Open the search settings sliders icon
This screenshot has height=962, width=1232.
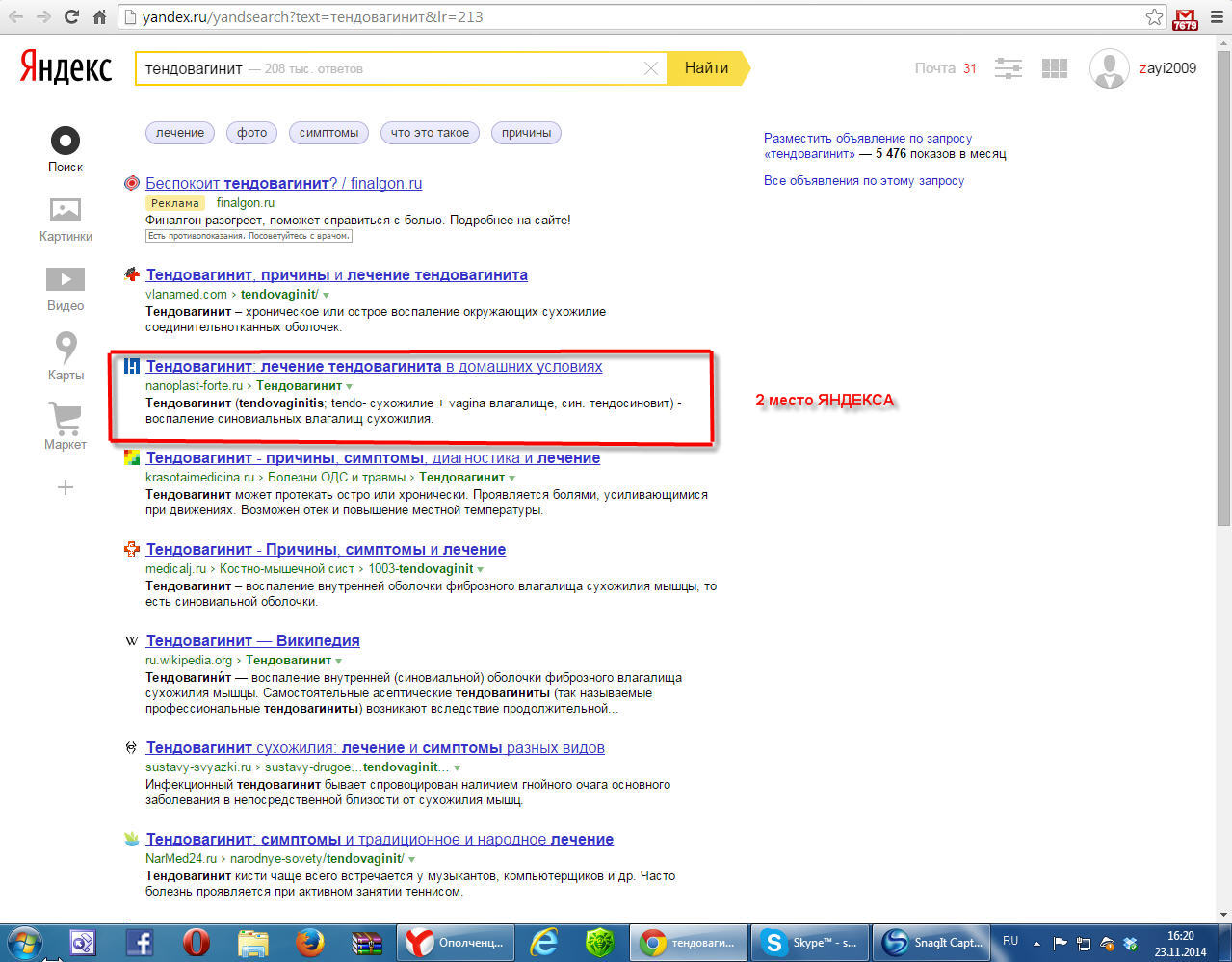(1008, 68)
